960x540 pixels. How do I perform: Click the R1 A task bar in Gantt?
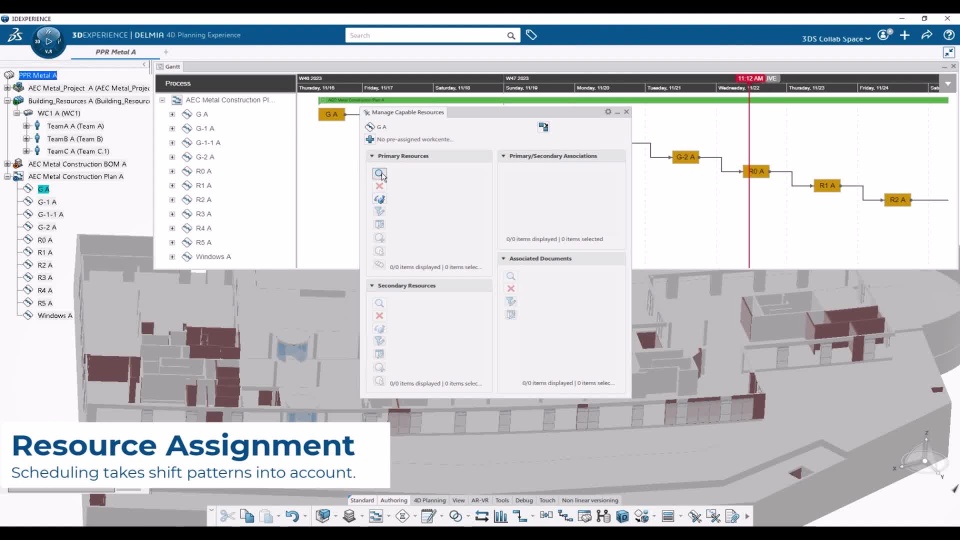827,186
